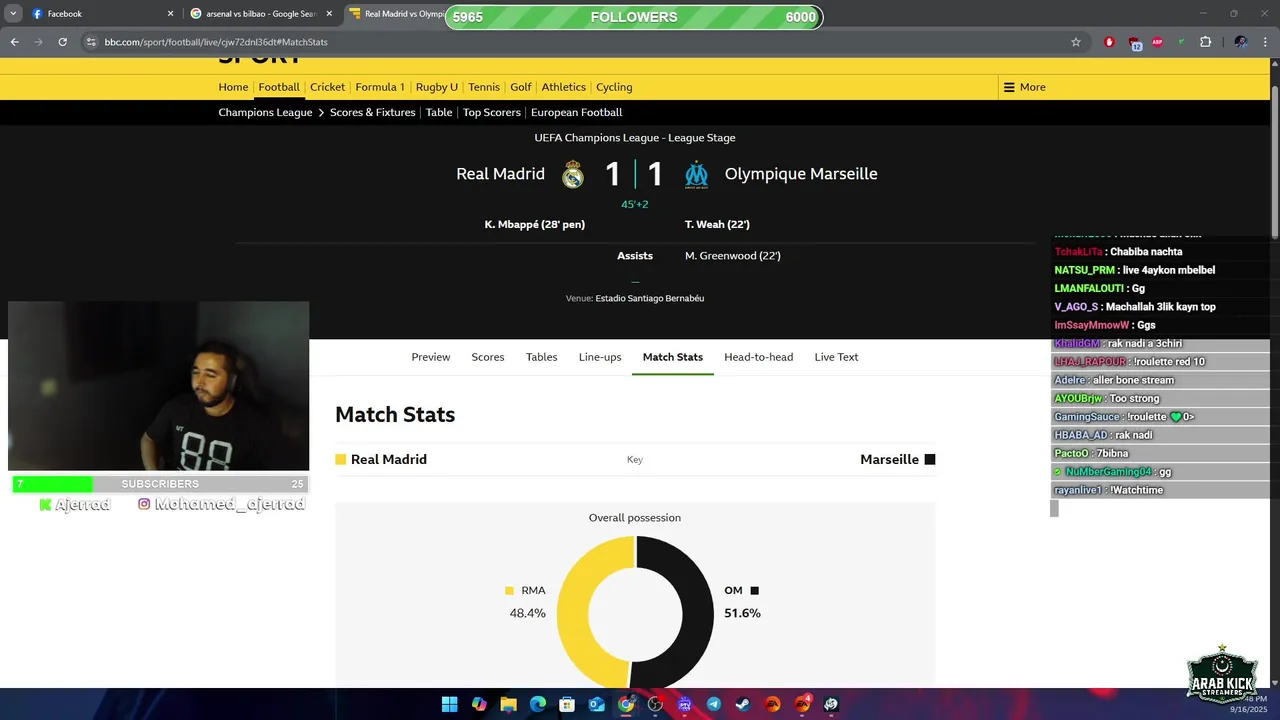Open File Explorer from the taskbar
The height and width of the screenshot is (720, 1280).
point(508,704)
